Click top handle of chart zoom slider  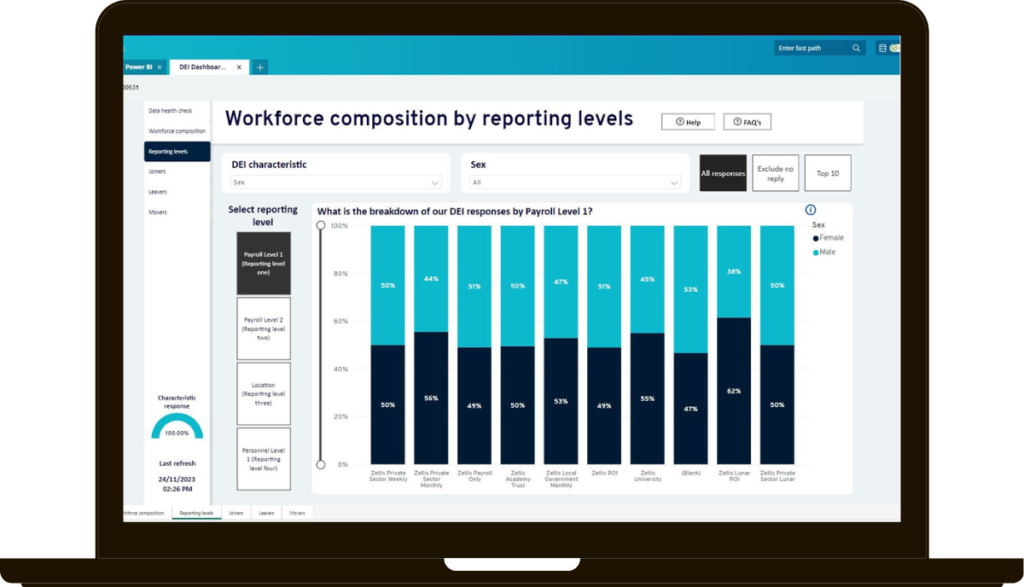coord(320,226)
